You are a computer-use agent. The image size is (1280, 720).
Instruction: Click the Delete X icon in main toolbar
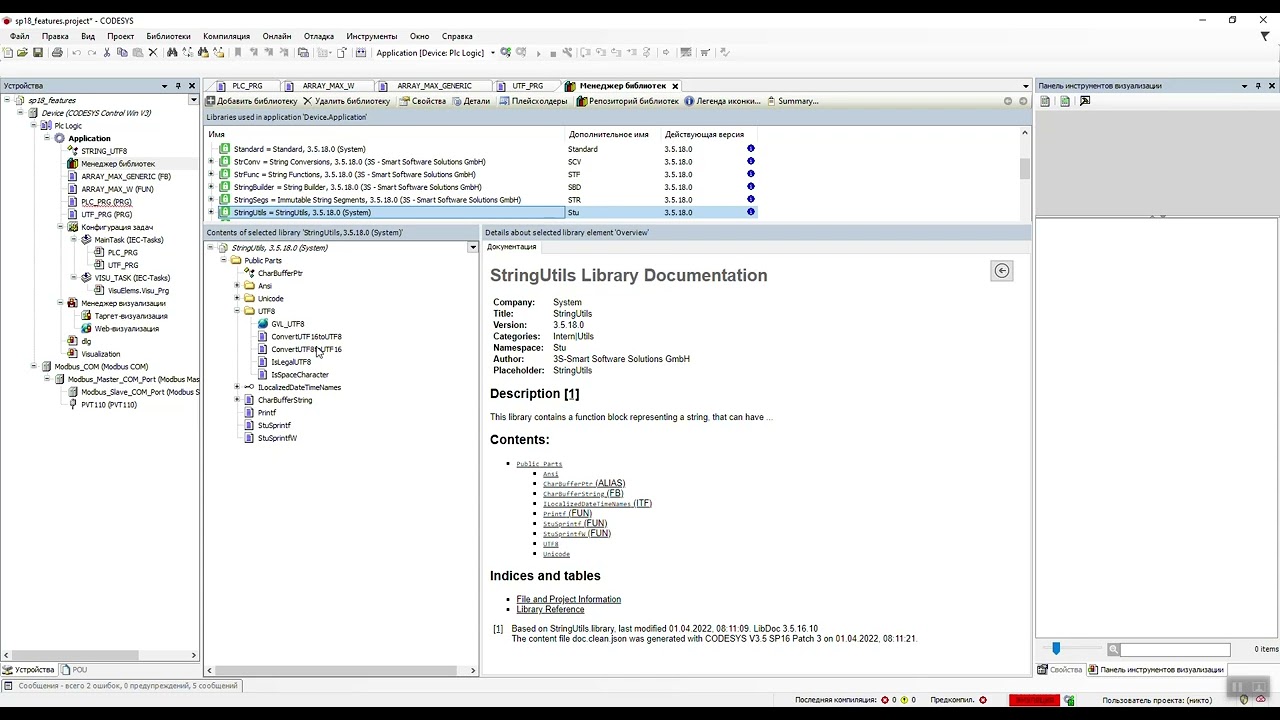point(153,53)
